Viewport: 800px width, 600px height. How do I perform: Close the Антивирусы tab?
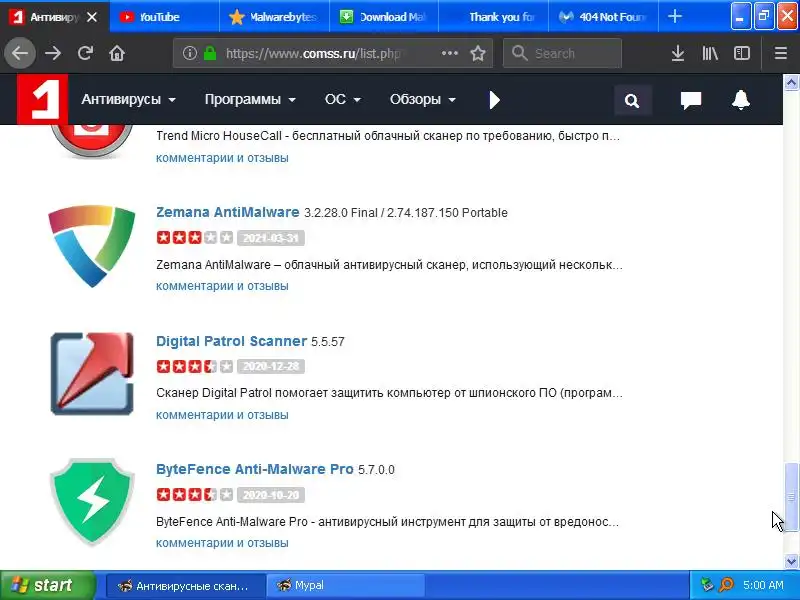point(92,17)
